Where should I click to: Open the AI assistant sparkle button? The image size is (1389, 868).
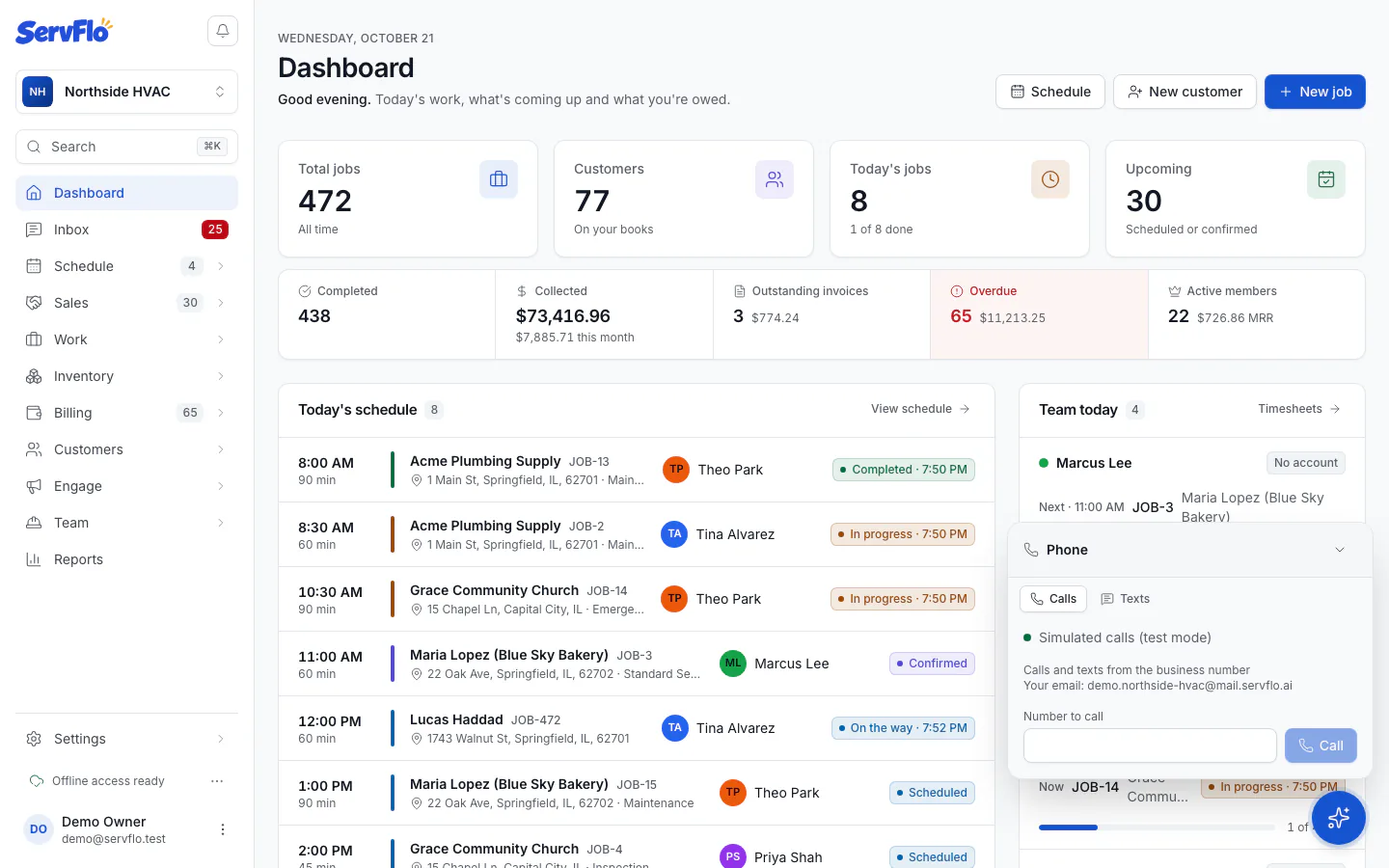(x=1338, y=818)
